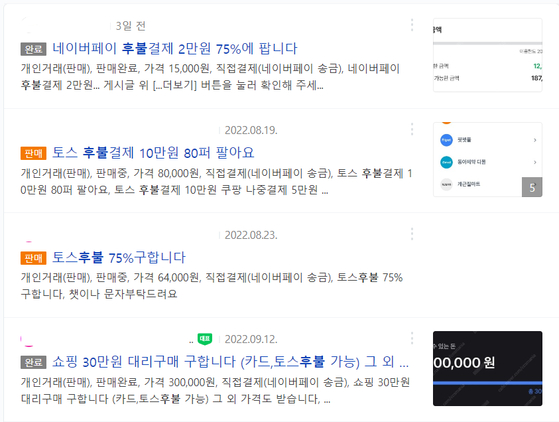Click the description snippet showing 가격 80,000원

pyautogui.click(x=216, y=181)
